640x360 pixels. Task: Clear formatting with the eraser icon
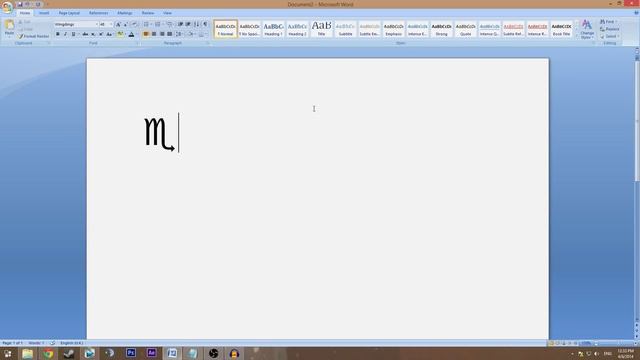pyautogui.click(x=135, y=24)
